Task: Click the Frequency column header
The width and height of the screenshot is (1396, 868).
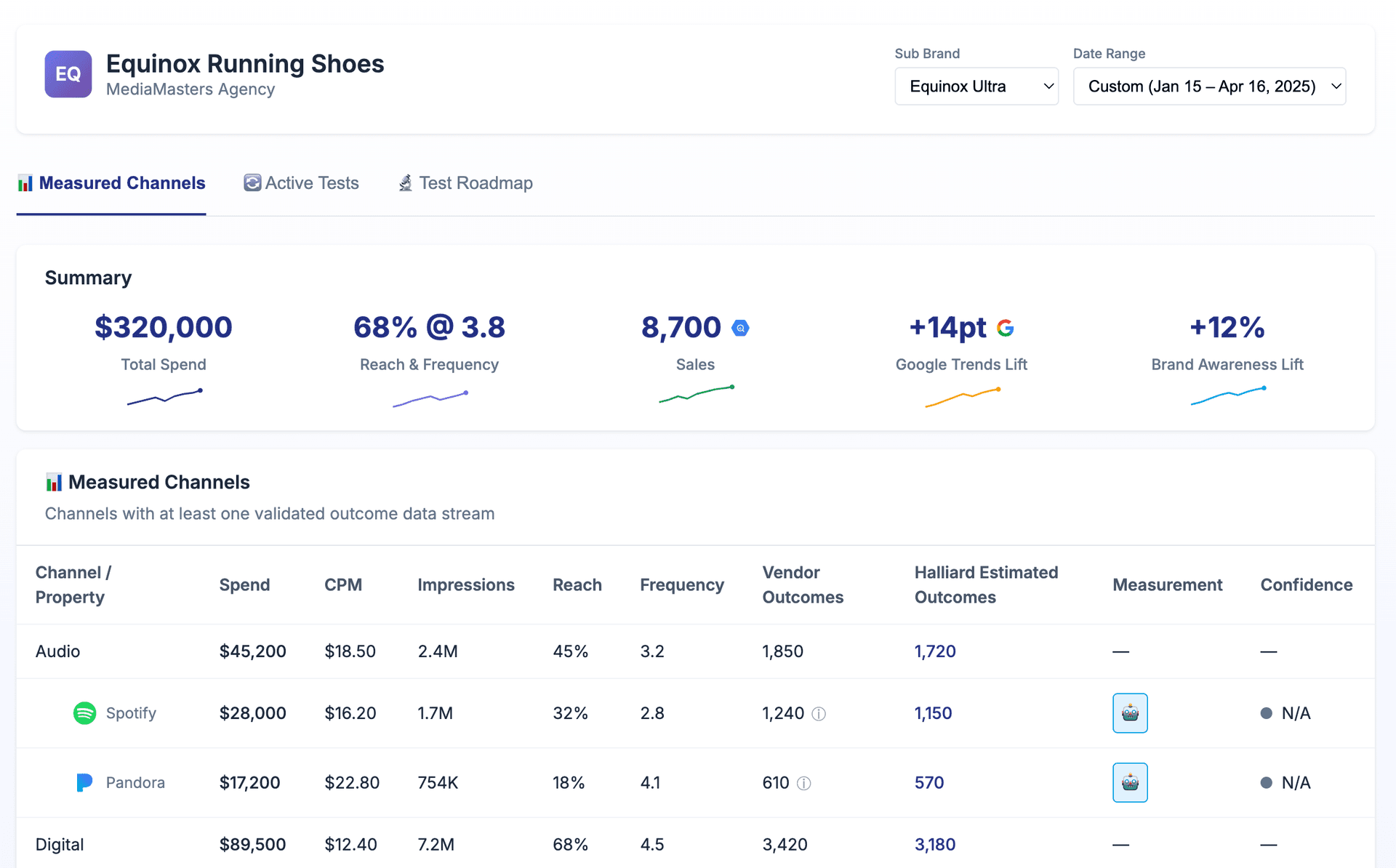Action: [682, 585]
